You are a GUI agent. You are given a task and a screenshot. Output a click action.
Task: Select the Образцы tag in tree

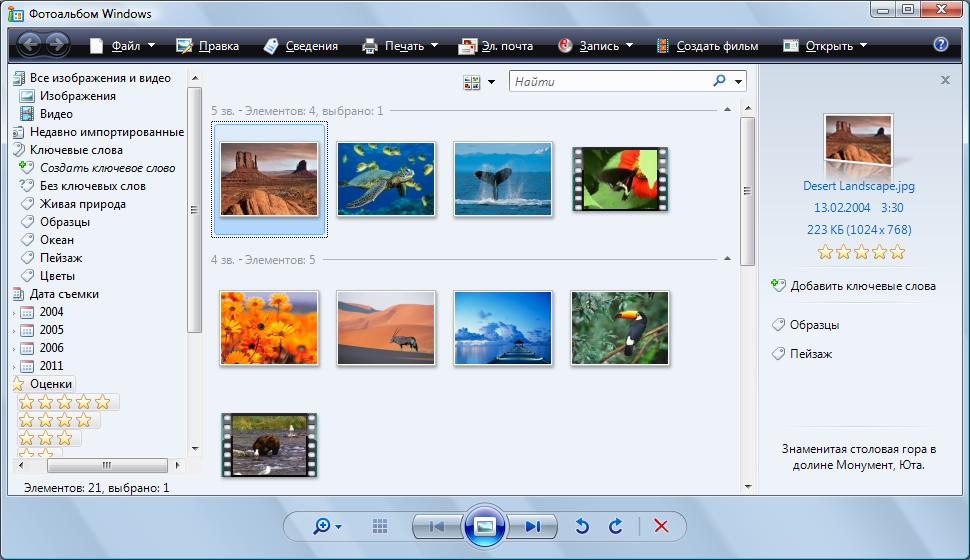[x=64, y=222]
